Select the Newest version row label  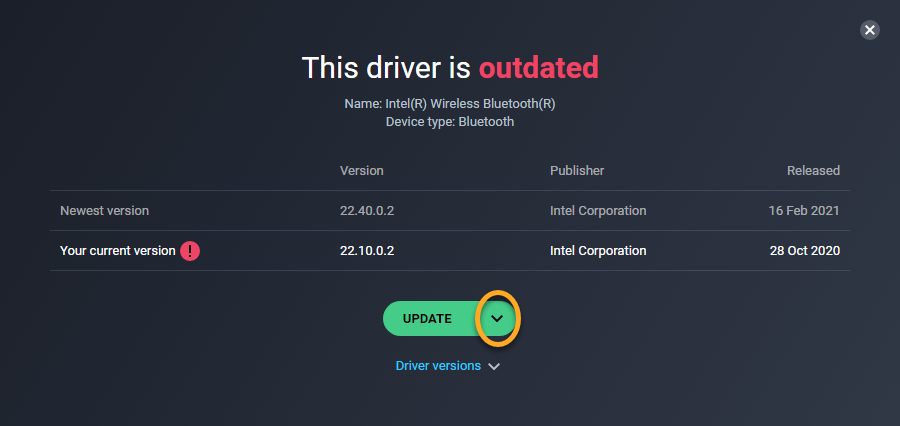[x=104, y=211]
